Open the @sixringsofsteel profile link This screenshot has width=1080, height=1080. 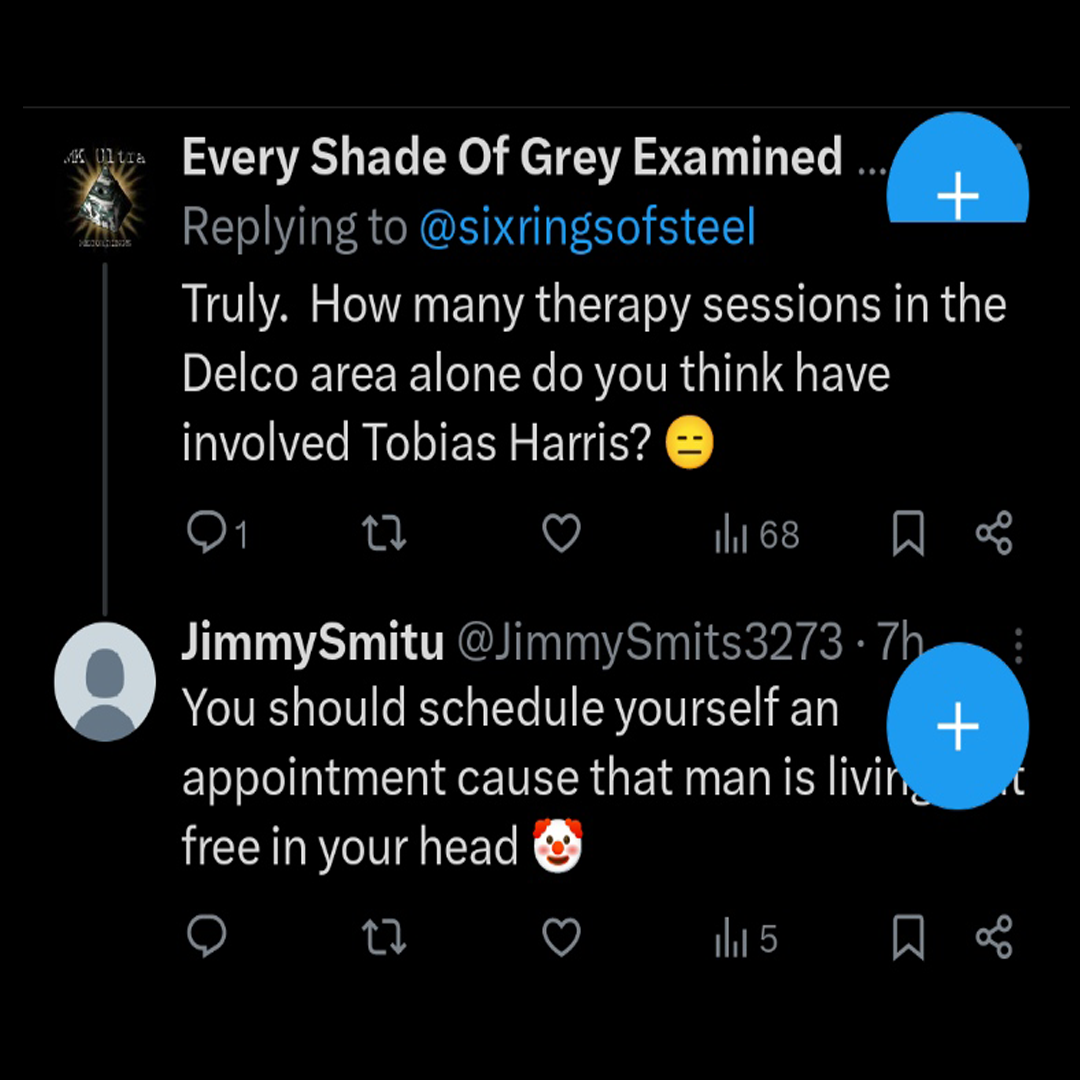(x=587, y=229)
